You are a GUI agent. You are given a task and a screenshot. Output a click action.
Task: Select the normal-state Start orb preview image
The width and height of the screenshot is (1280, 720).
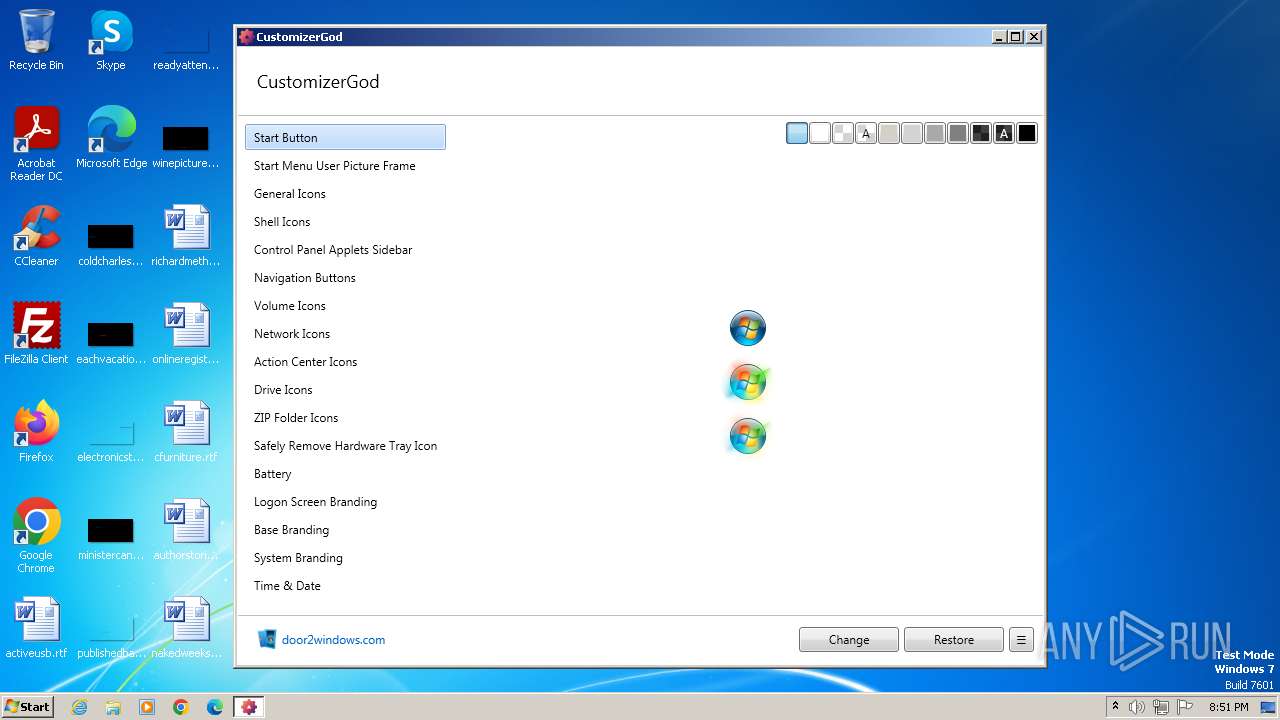point(747,328)
